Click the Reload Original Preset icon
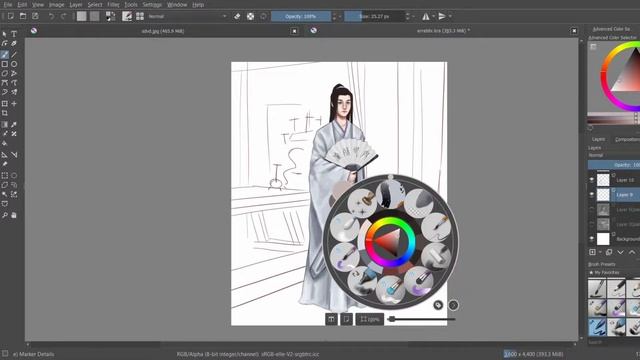The image size is (640, 360). pyautogui.click(x=264, y=16)
